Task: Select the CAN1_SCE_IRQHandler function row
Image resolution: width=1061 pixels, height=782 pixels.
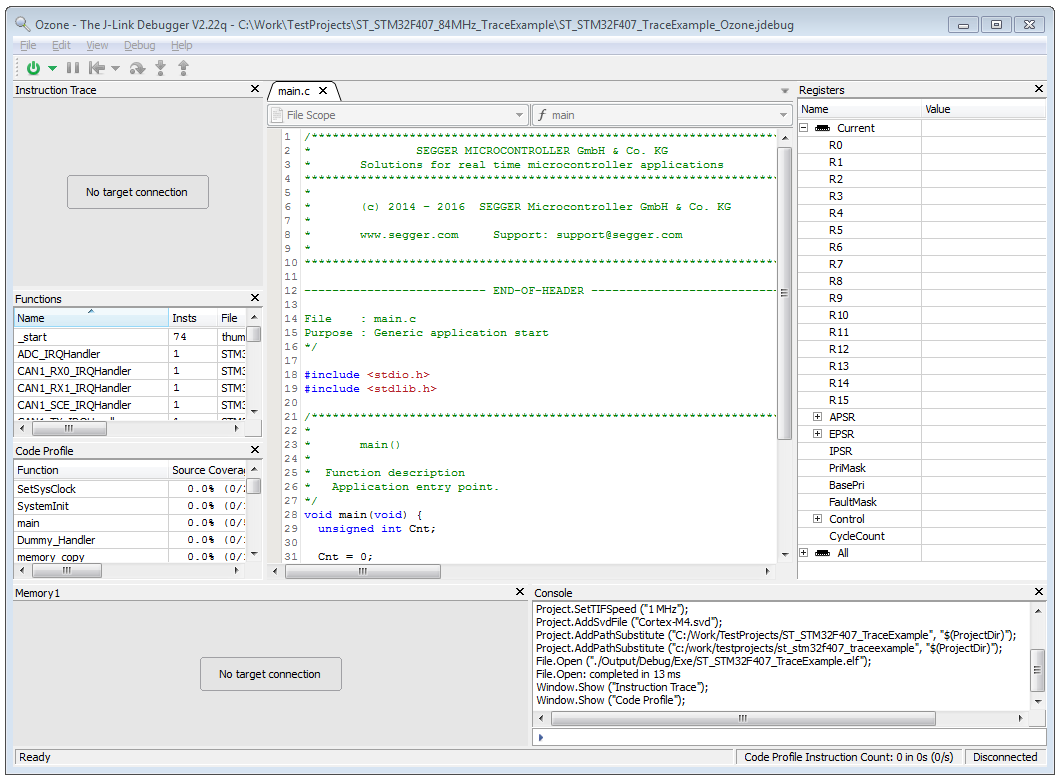Action: tap(129, 405)
